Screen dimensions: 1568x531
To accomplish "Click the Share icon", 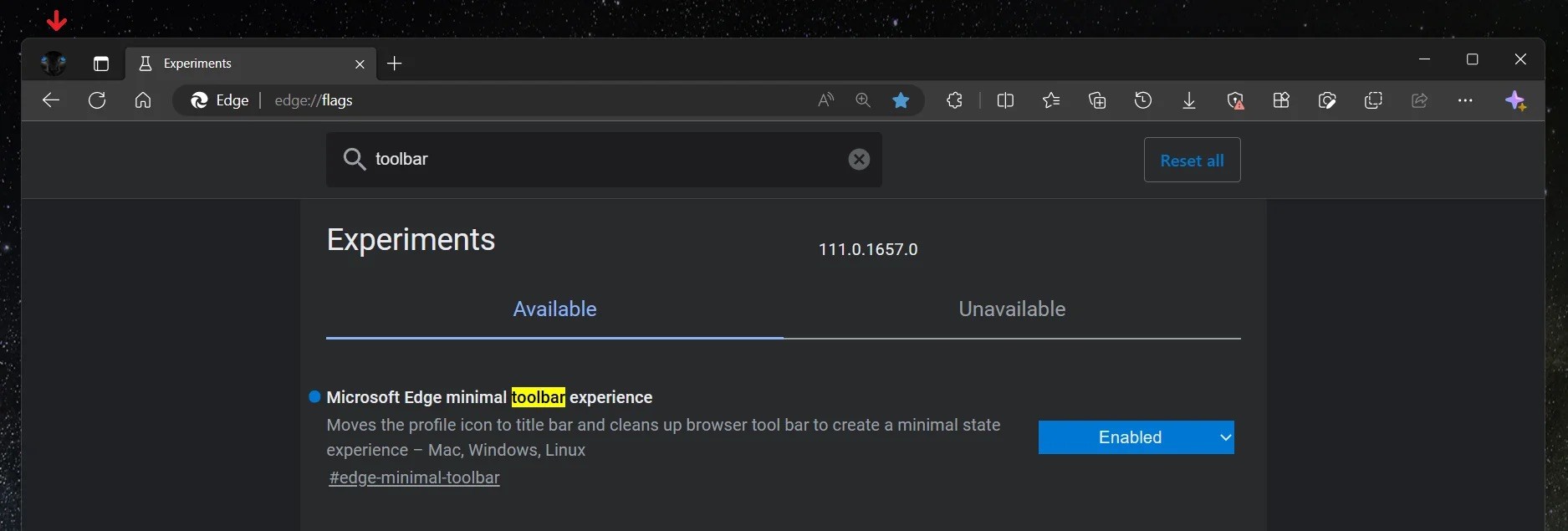I will pos(1419,100).
